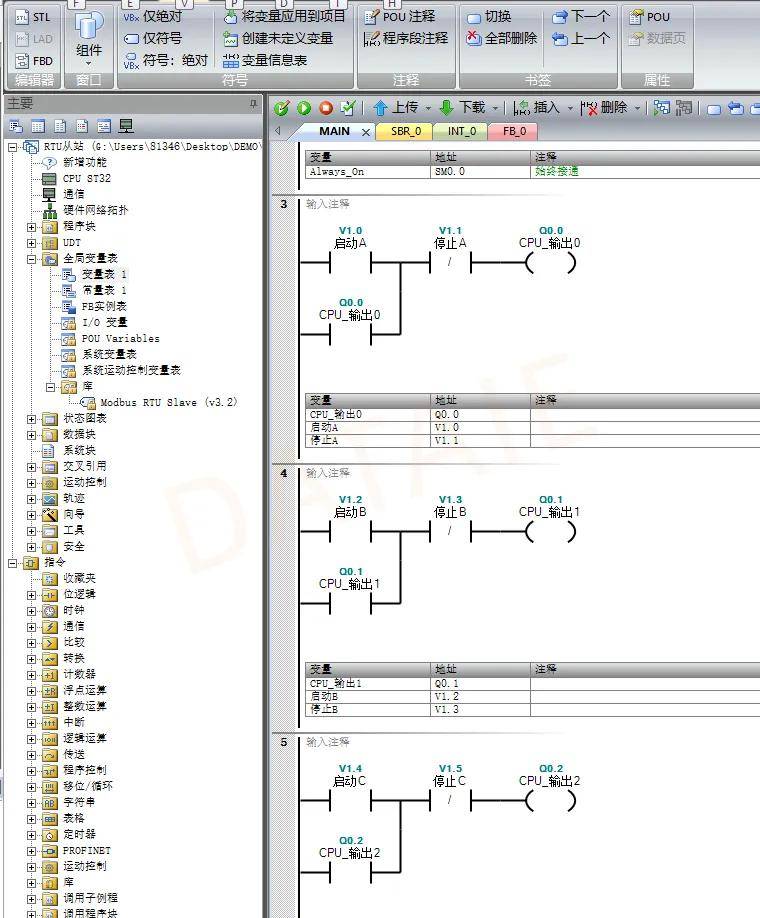The width and height of the screenshot is (760, 918).
Task: Select the 启动A contact V1.0
Action: click(351, 263)
